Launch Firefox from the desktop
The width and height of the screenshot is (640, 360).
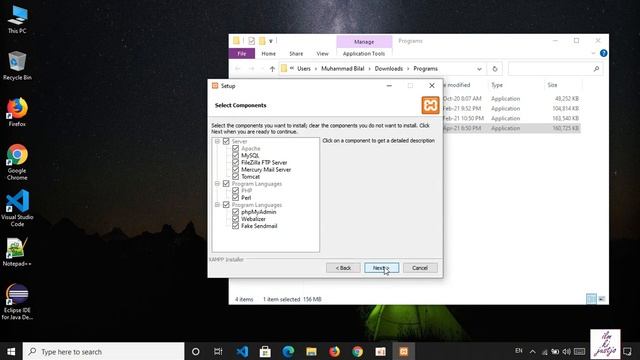click(x=17, y=112)
